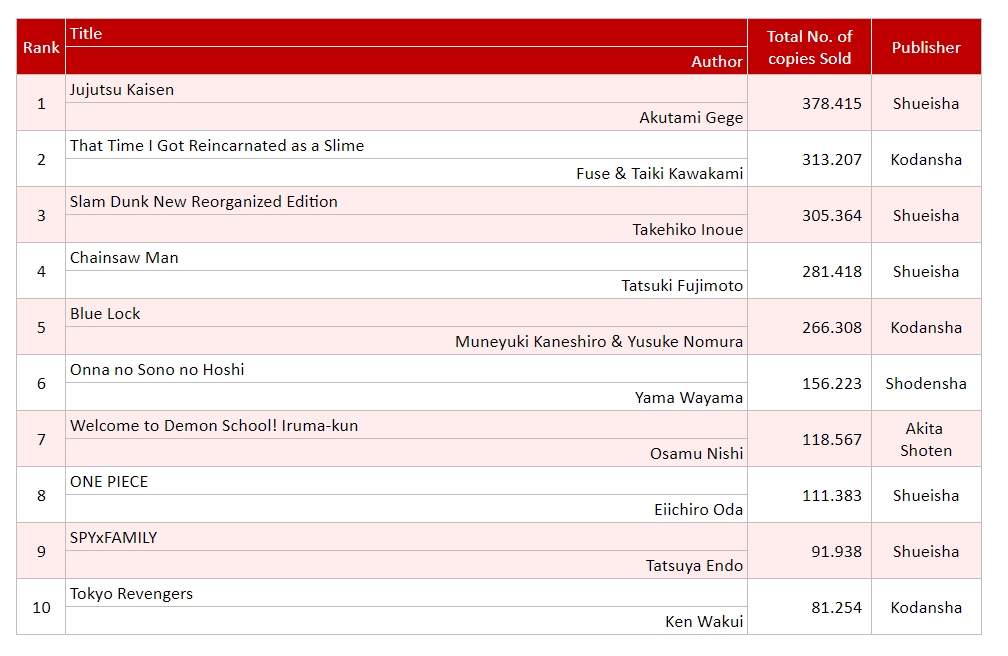This screenshot has height=656, width=1008.
Task: Click Kodansha publisher in Slime row
Action: (926, 159)
